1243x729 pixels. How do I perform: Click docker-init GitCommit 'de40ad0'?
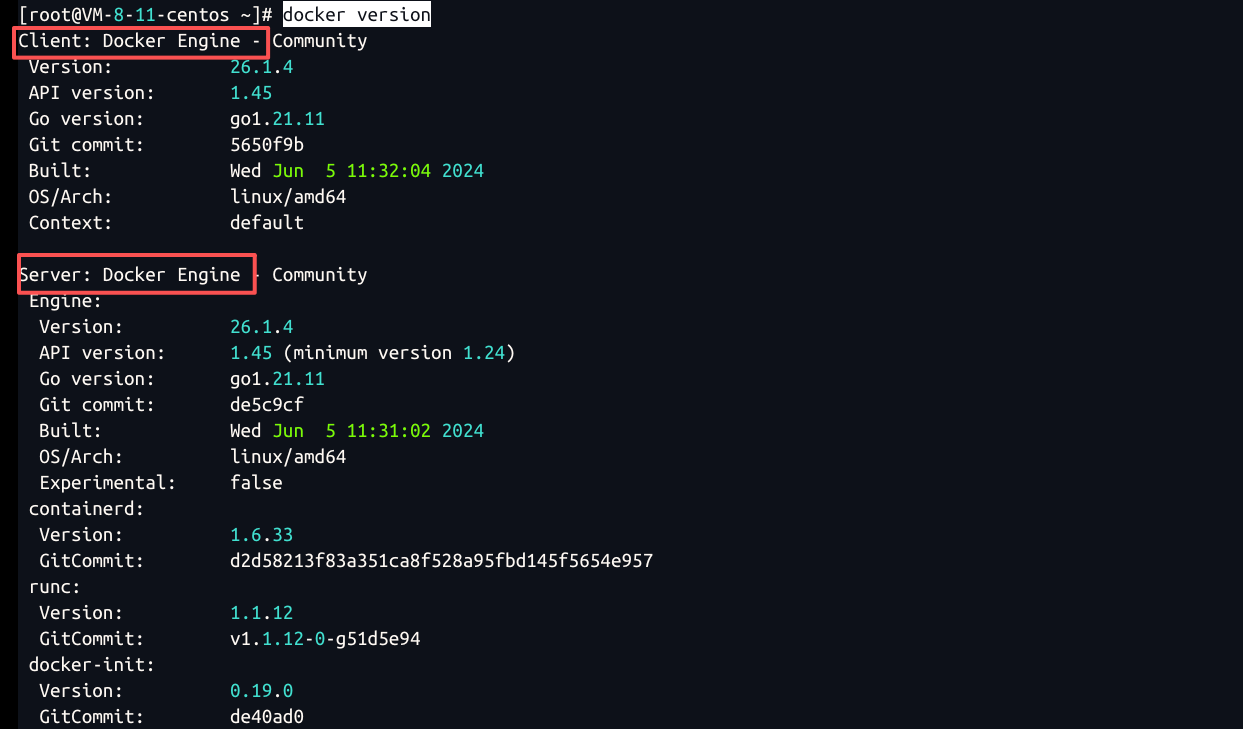coord(267,717)
